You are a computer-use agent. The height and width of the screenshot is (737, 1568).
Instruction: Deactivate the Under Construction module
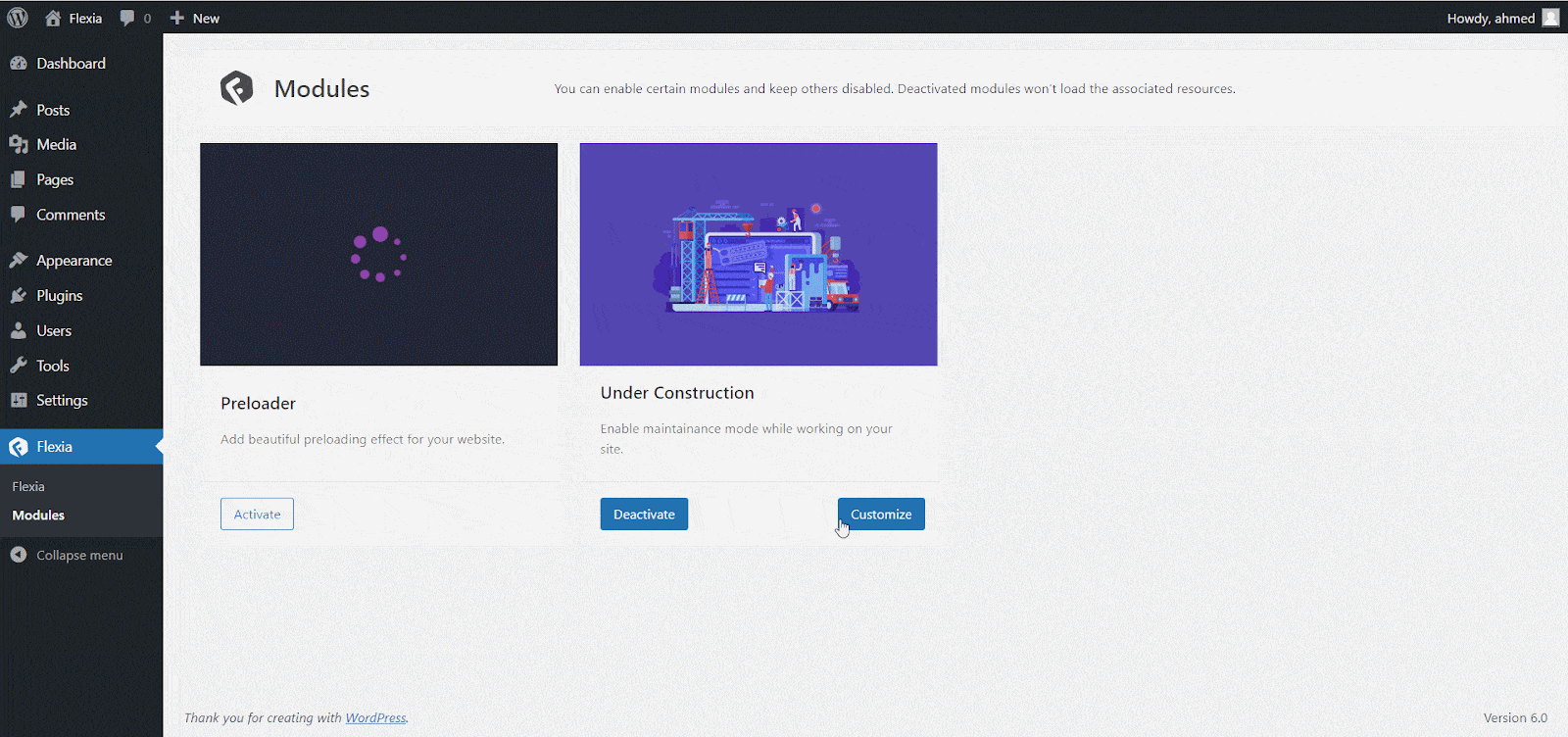[x=644, y=514]
